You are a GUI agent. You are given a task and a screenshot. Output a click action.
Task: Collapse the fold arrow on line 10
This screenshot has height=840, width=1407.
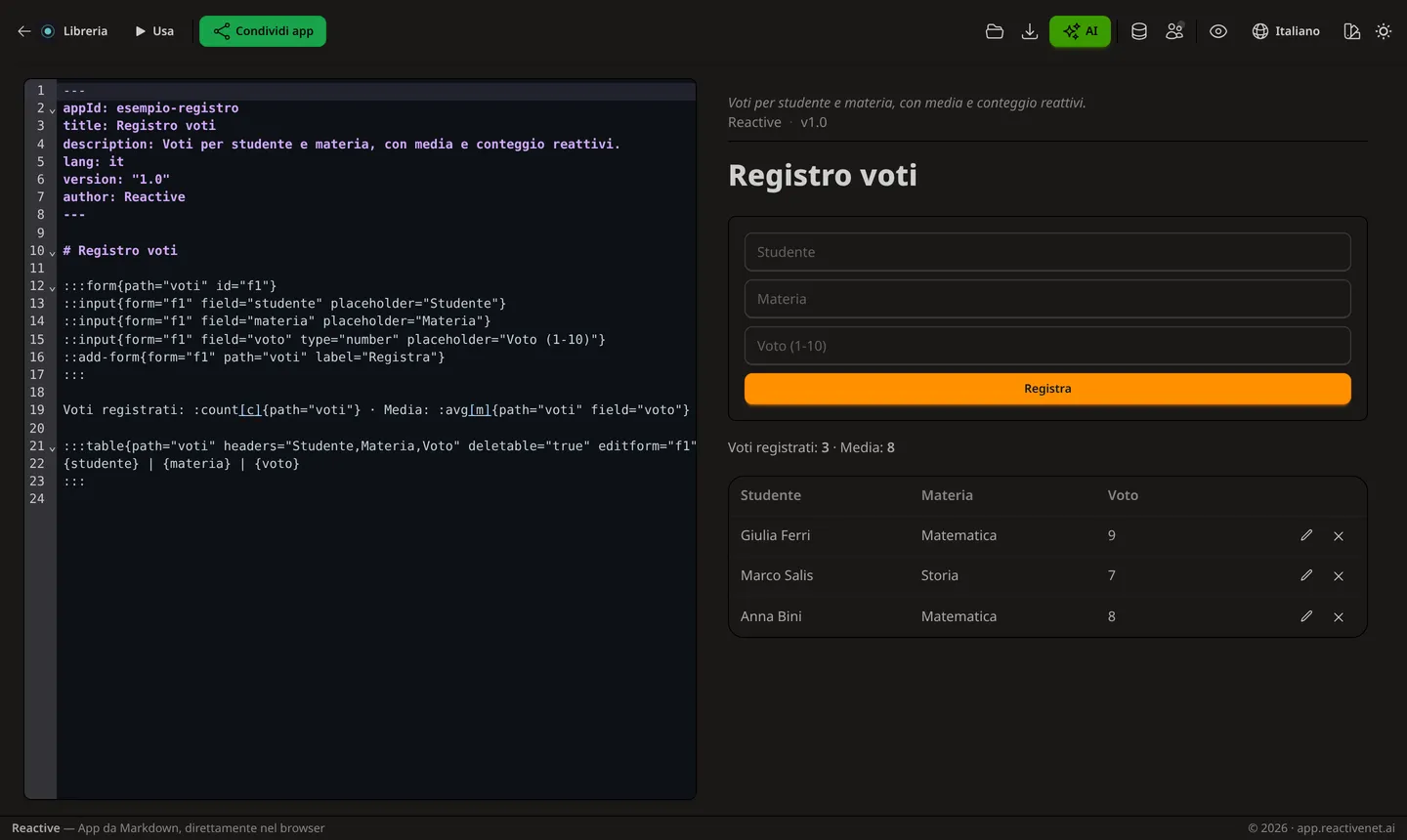click(x=52, y=252)
